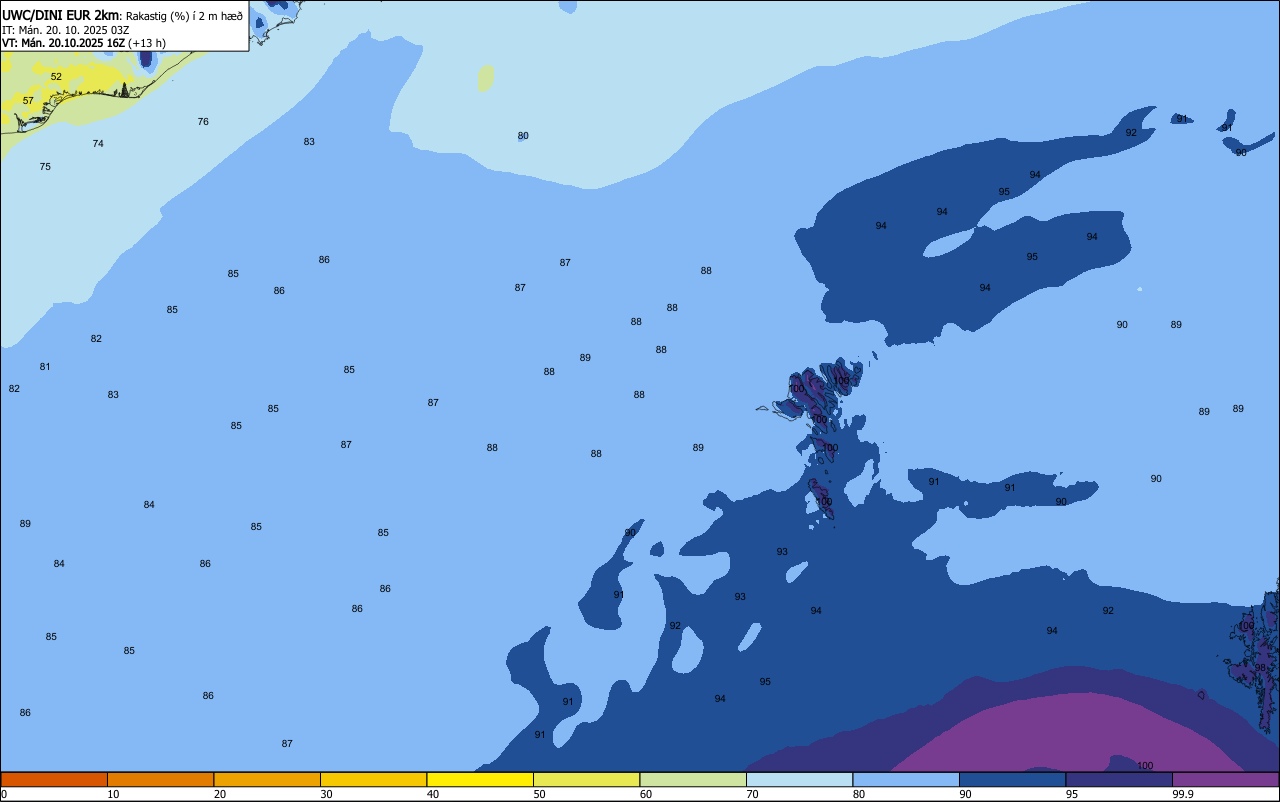The image size is (1280, 802).
Task: Click the legend tick label '70'
Action: coord(752,794)
